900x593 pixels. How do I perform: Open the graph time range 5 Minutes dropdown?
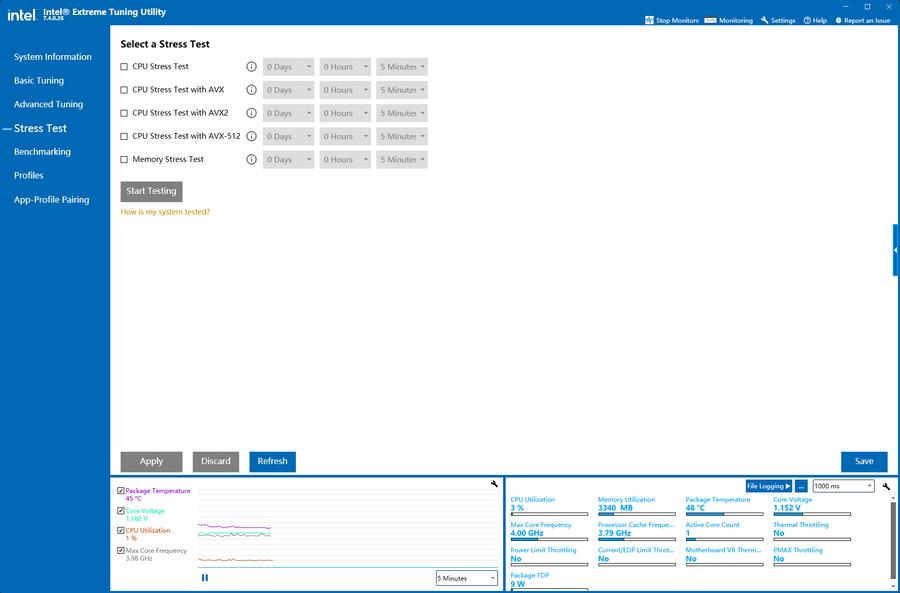pyautogui.click(x=466, y=578)
